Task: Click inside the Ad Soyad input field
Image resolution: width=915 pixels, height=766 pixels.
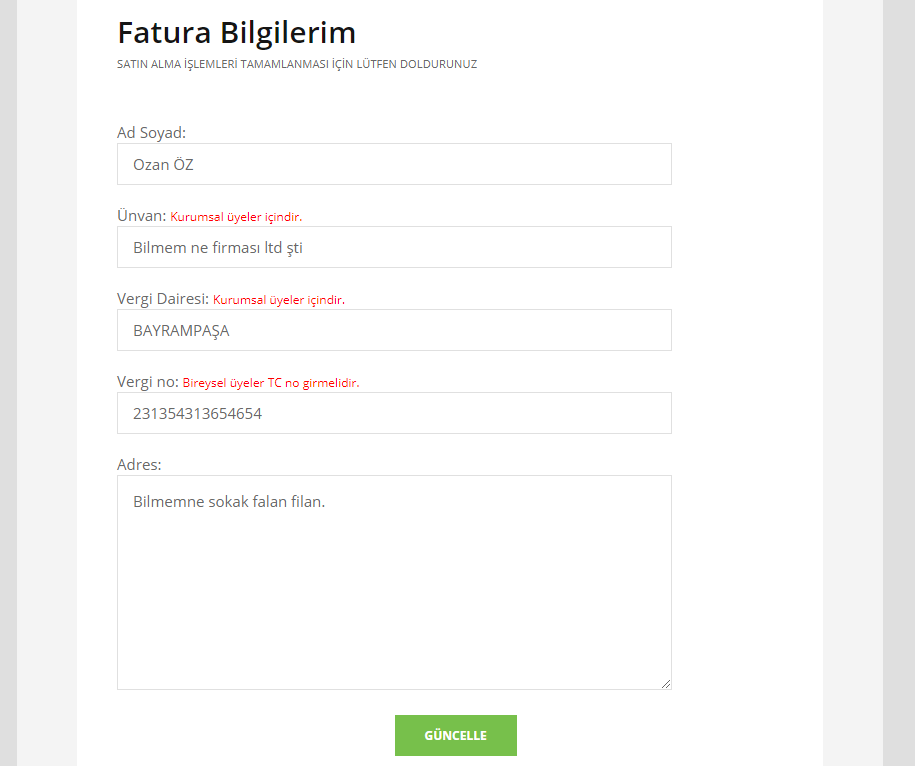Action: 394,163
